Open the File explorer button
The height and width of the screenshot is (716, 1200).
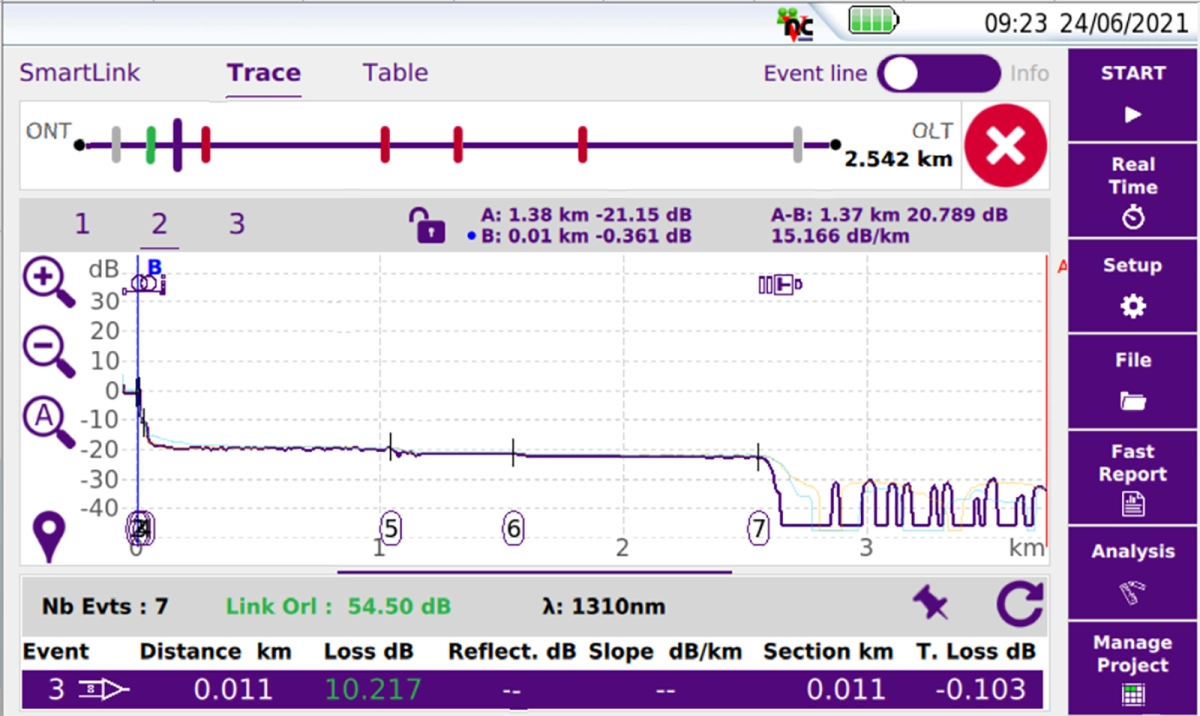(x=1133, y=381)
